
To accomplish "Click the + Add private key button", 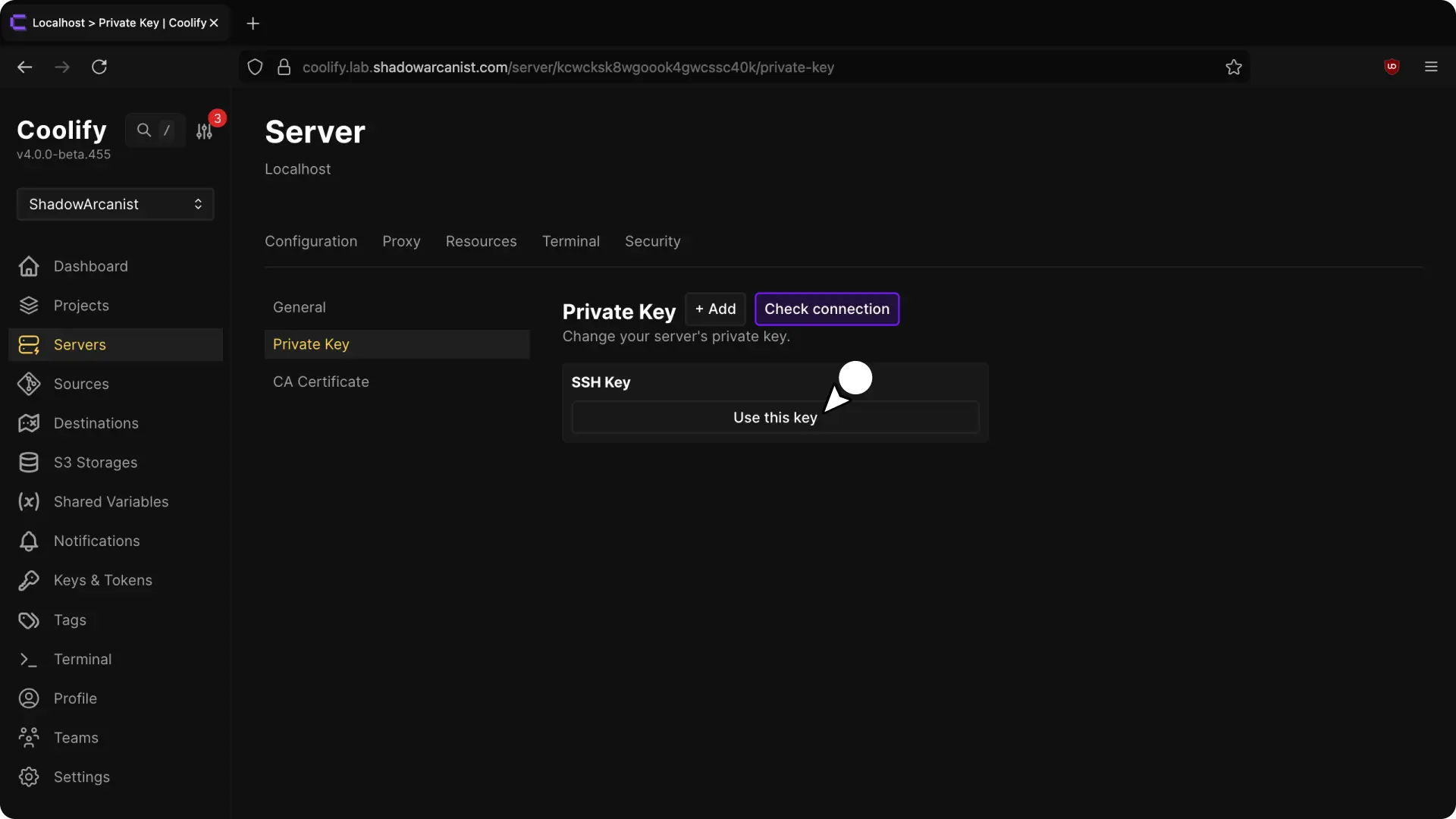I will point(715,309).
